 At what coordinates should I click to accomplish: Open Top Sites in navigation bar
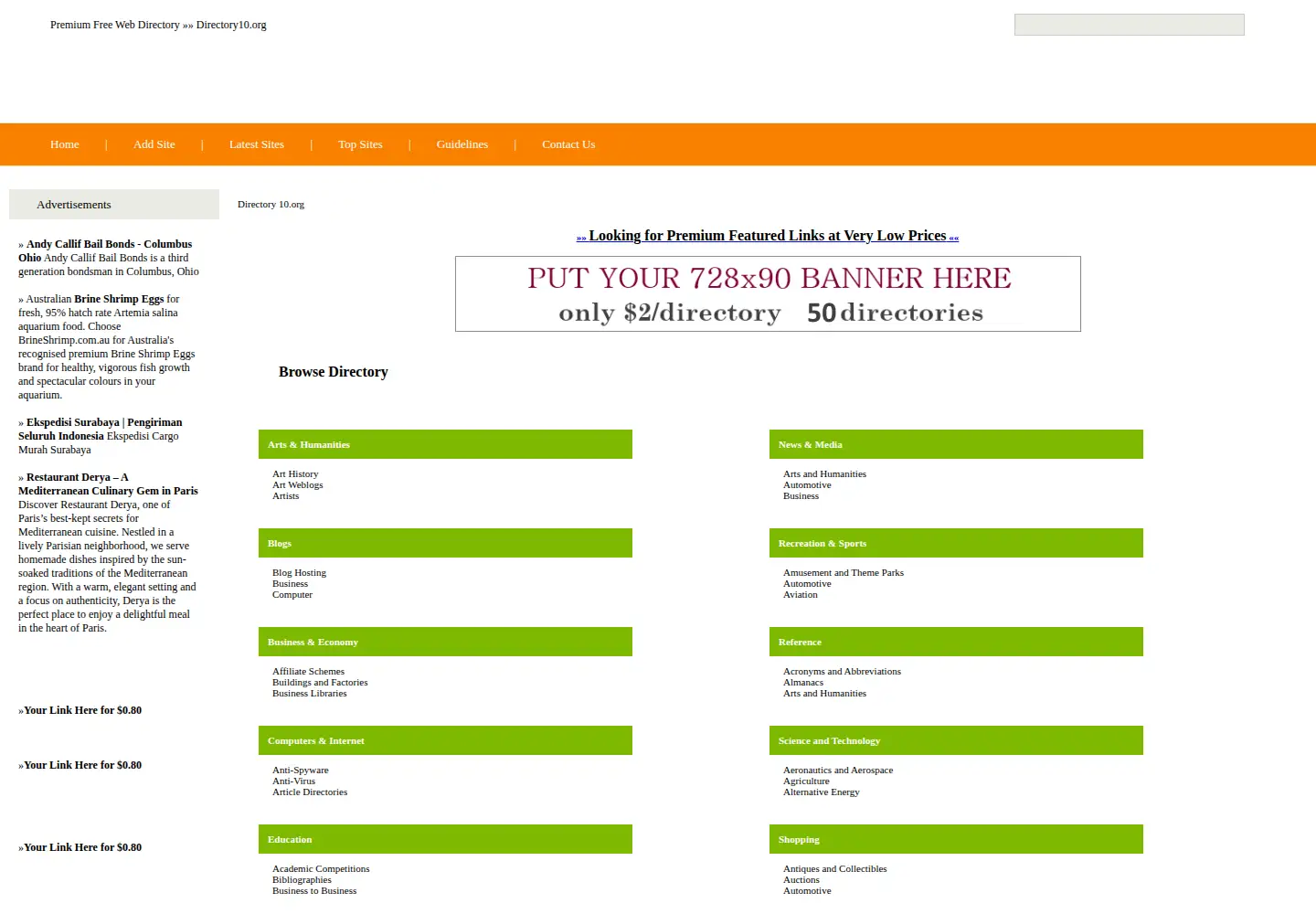point(360,144)
